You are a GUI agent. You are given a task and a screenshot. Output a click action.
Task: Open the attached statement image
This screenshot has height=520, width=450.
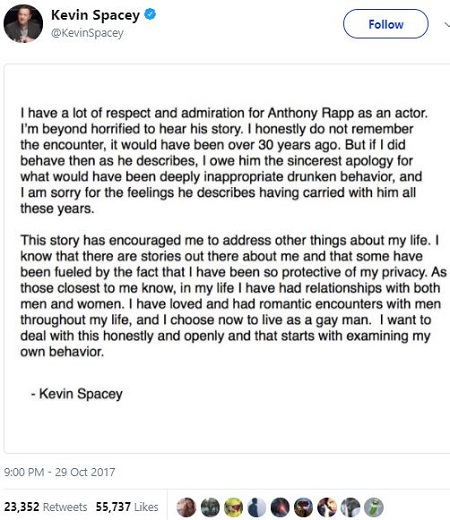coord(227,258)
